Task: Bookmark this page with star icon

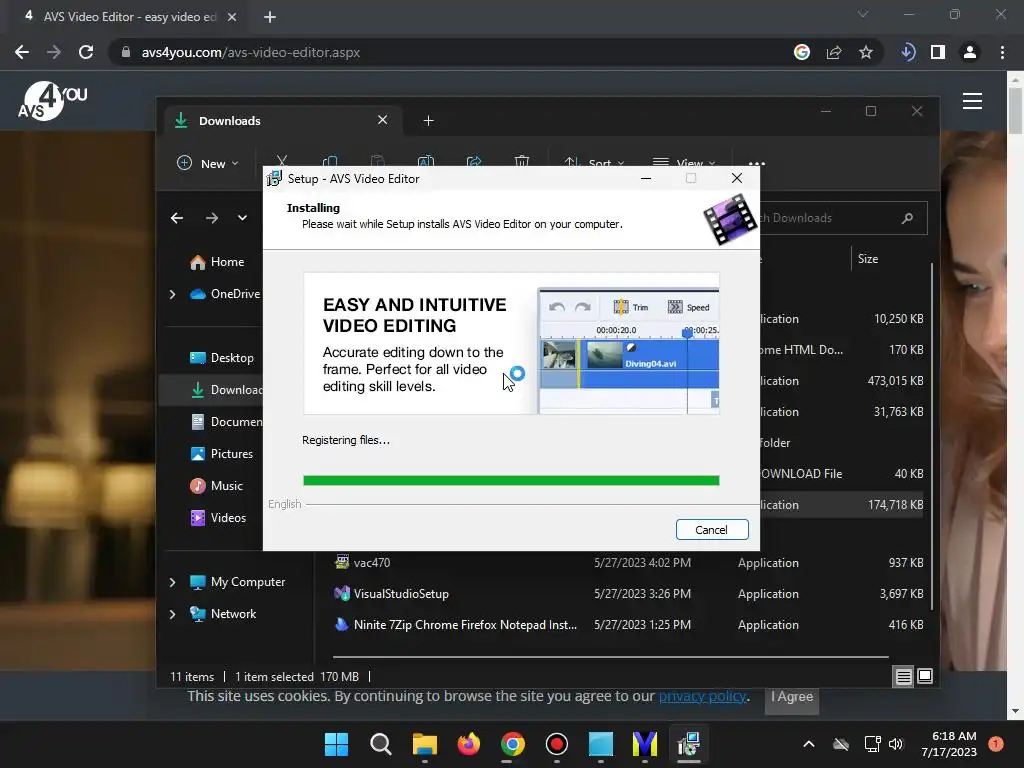Action: pyautogui.click(x=866, y=52)
